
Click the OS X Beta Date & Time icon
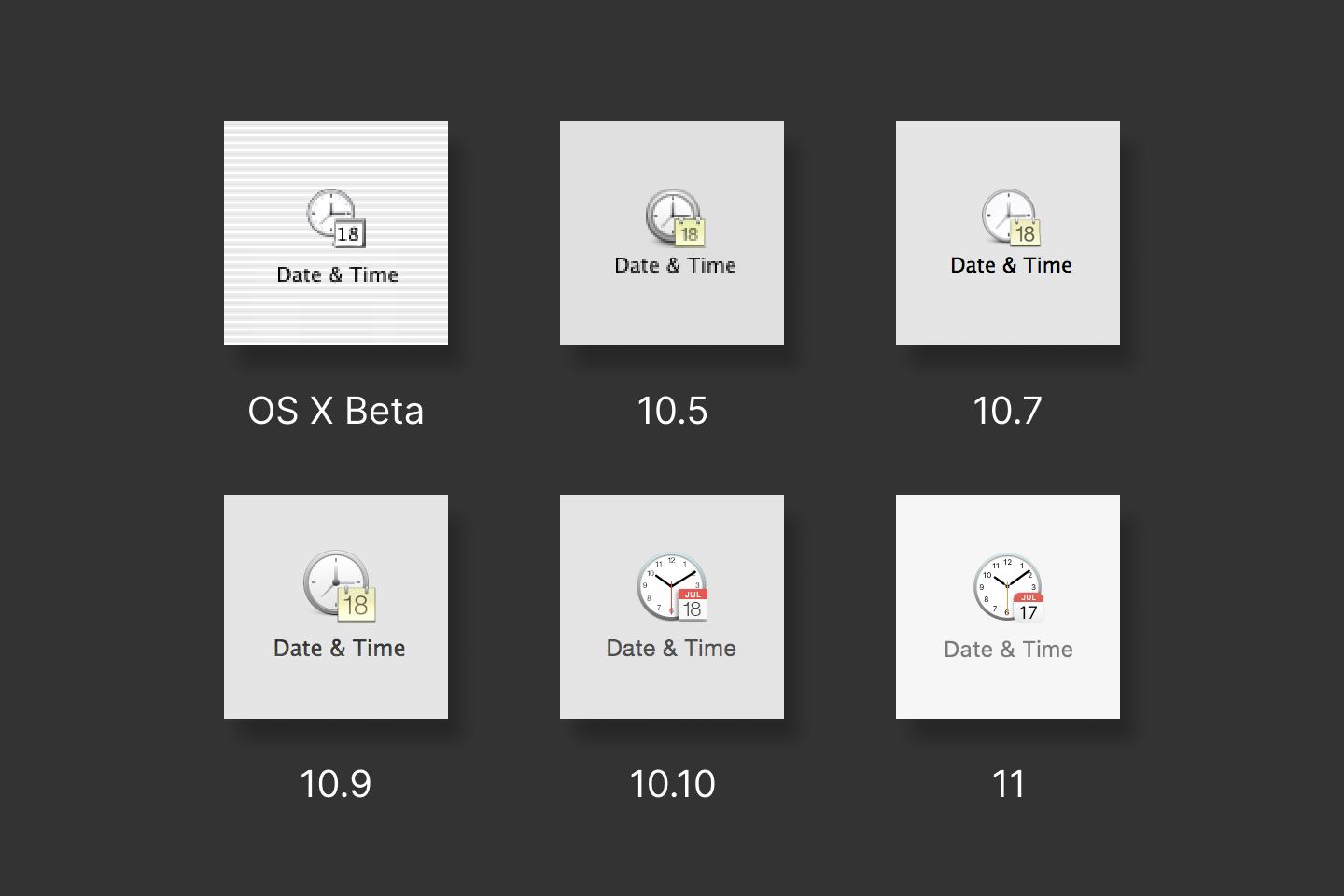pos(336,218)
